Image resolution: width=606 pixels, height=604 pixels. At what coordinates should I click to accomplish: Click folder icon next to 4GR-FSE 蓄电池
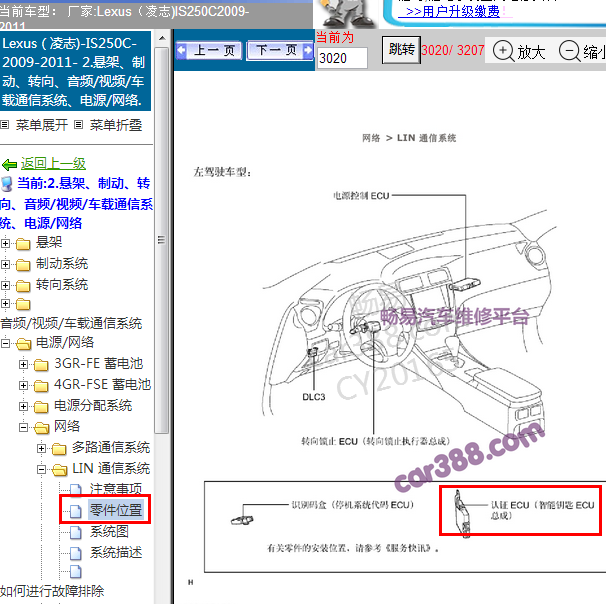pos(41,386)
